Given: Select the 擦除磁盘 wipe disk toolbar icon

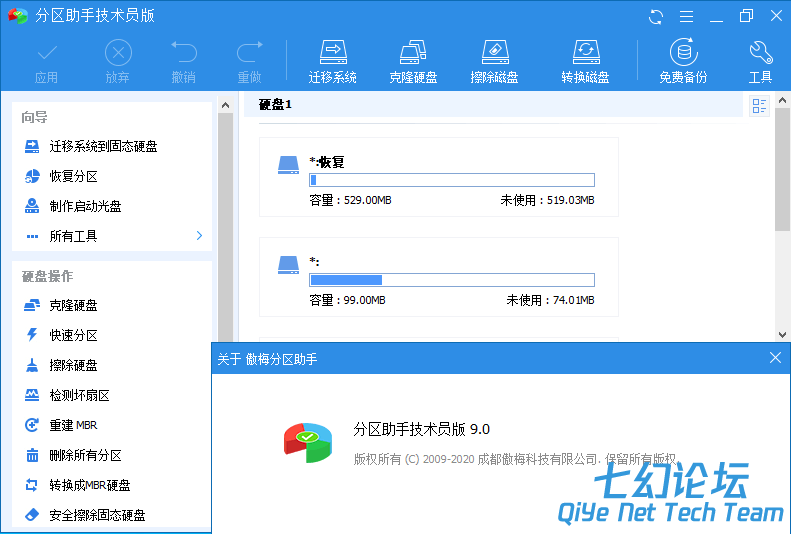Looking at the screenshot, I should tap(494, 61).
